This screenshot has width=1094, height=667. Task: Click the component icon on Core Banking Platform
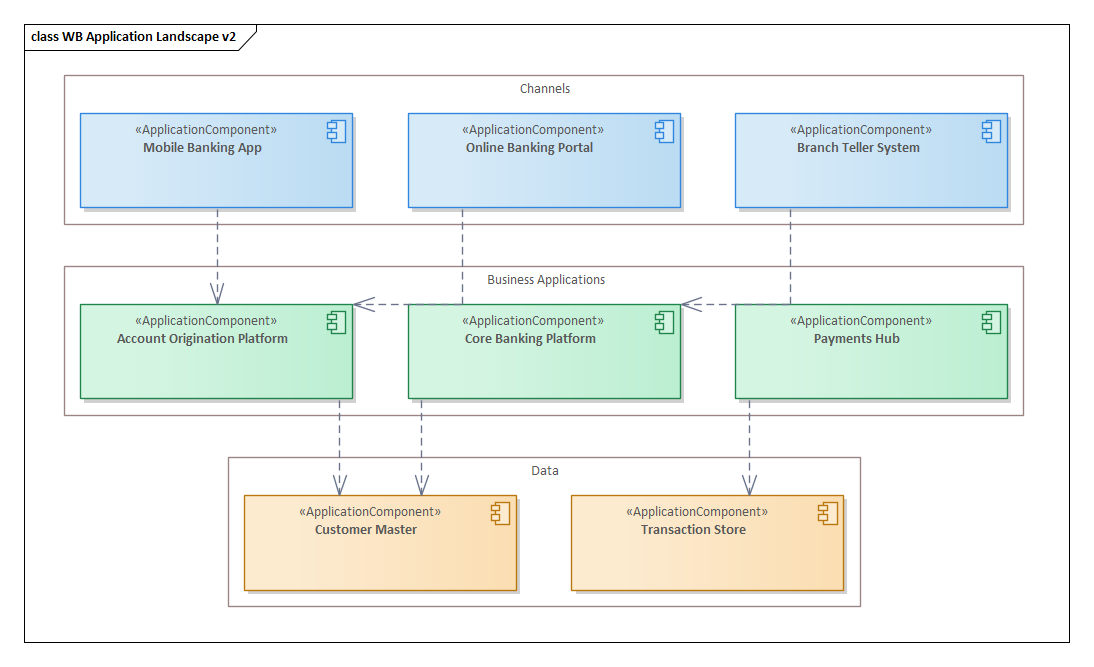pos(664,322)
